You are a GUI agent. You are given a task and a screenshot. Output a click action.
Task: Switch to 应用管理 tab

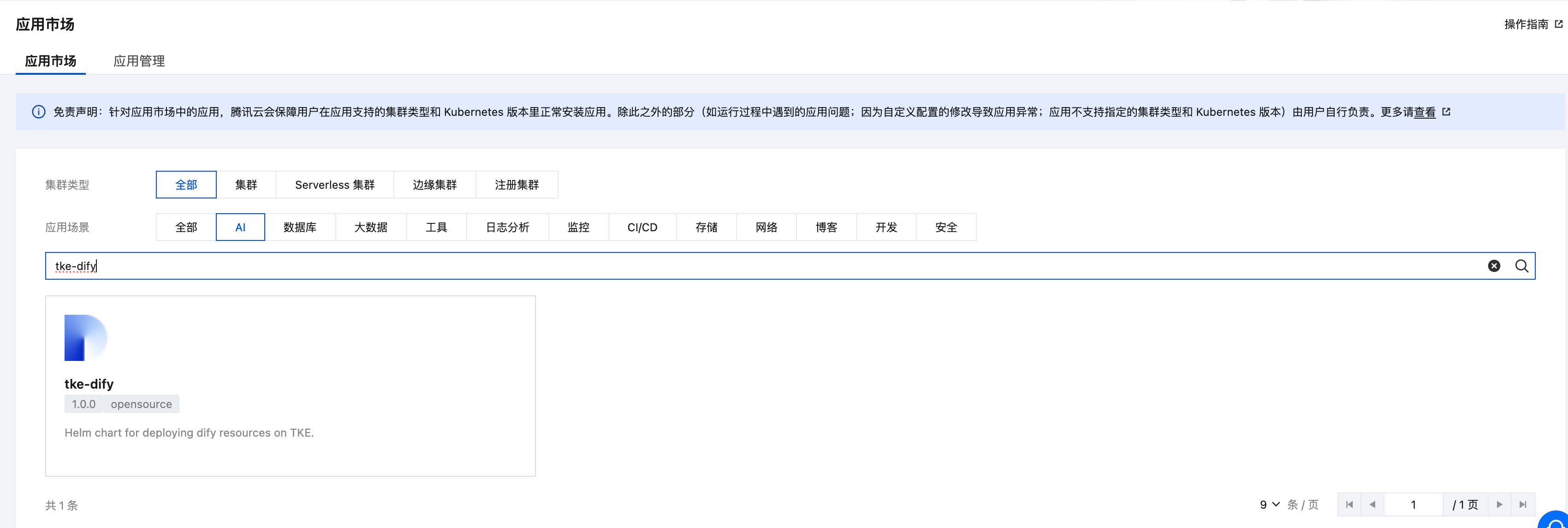click(x=139, y=61)
